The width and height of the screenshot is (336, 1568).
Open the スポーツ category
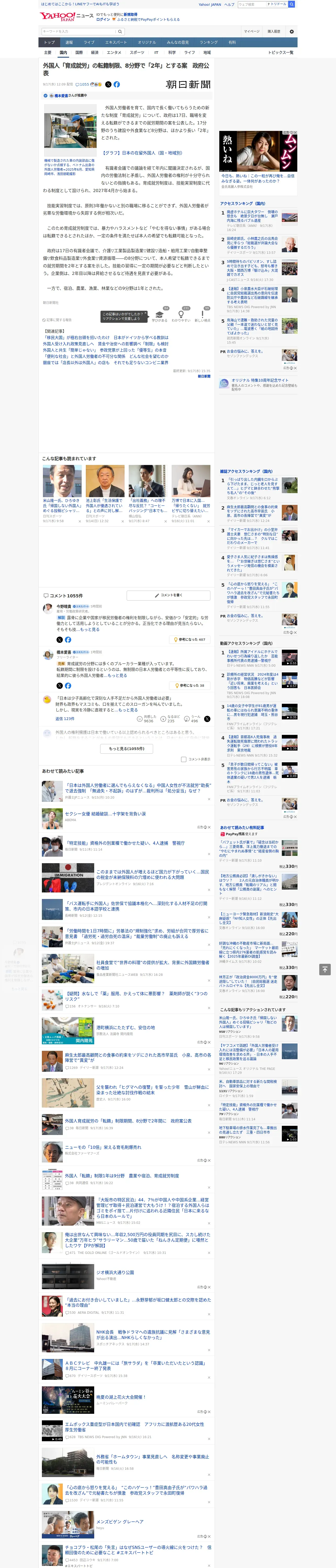click(x=137, y=53)
